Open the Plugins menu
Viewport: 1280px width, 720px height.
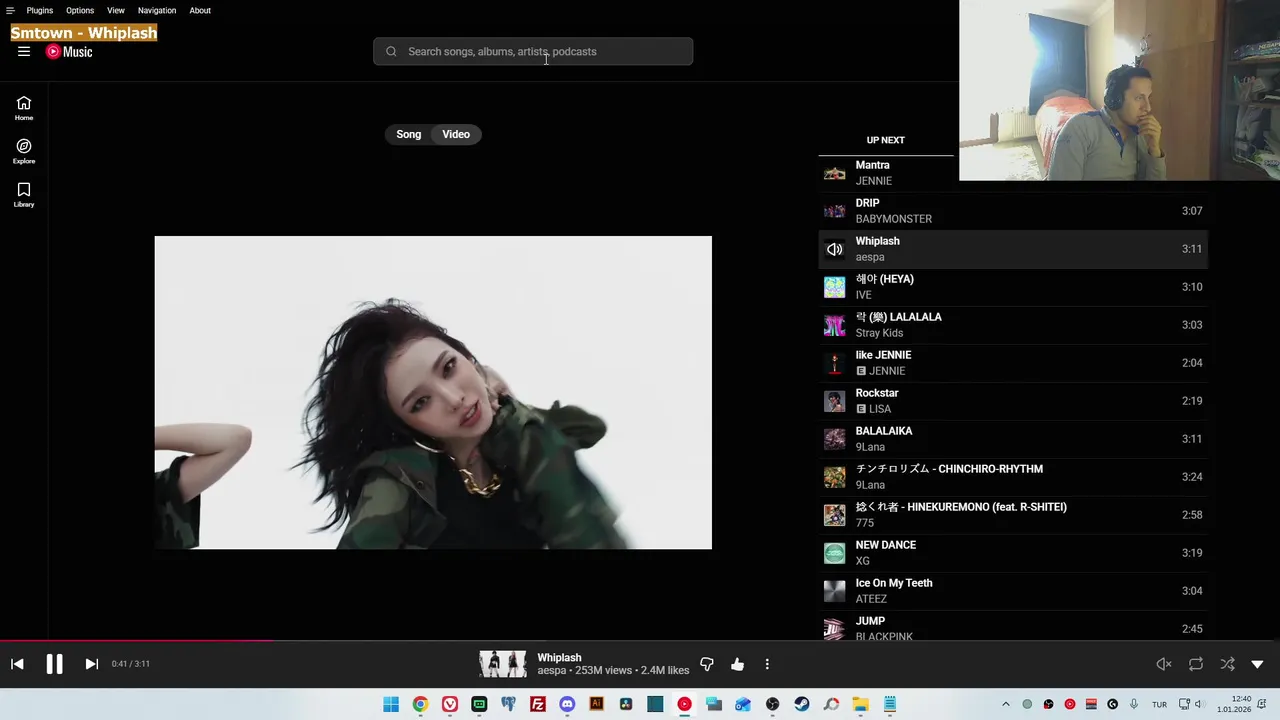pos(40,10)
